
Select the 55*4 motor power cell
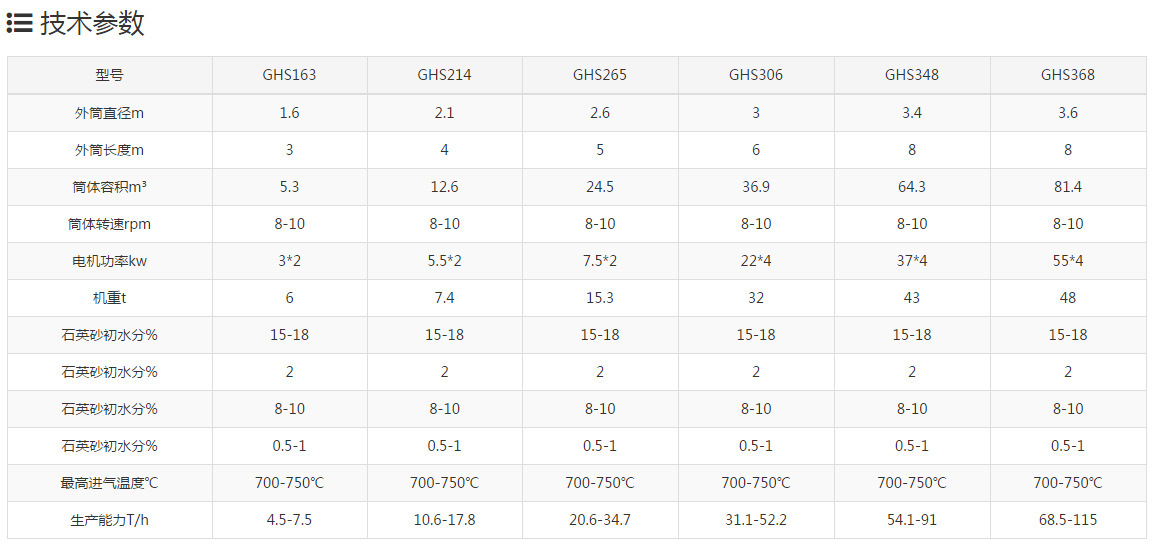click(1067, 261)
